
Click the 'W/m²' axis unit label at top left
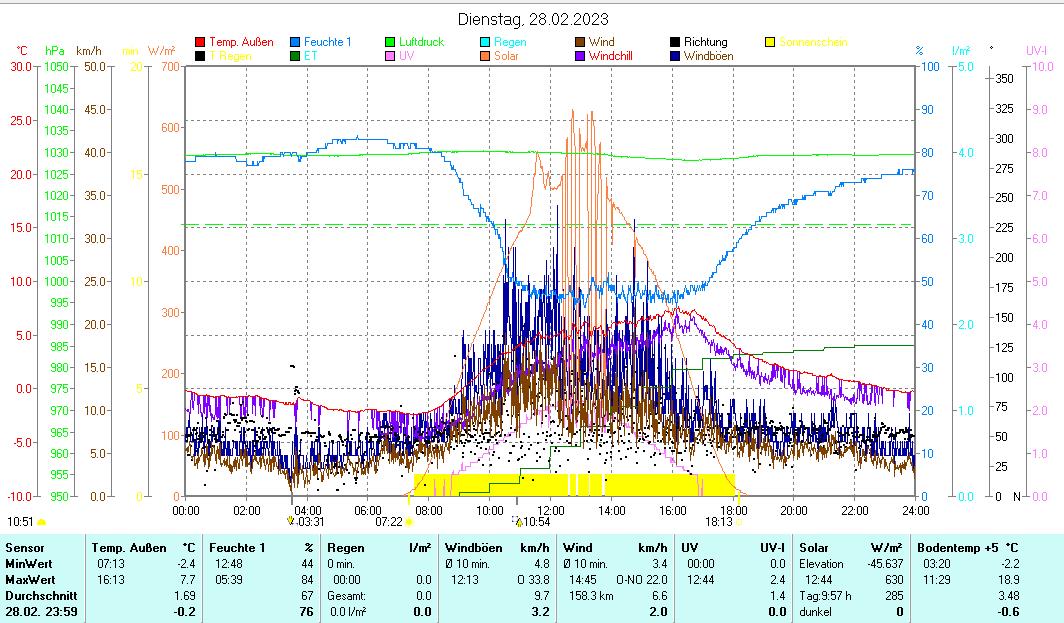click(162, 51)
